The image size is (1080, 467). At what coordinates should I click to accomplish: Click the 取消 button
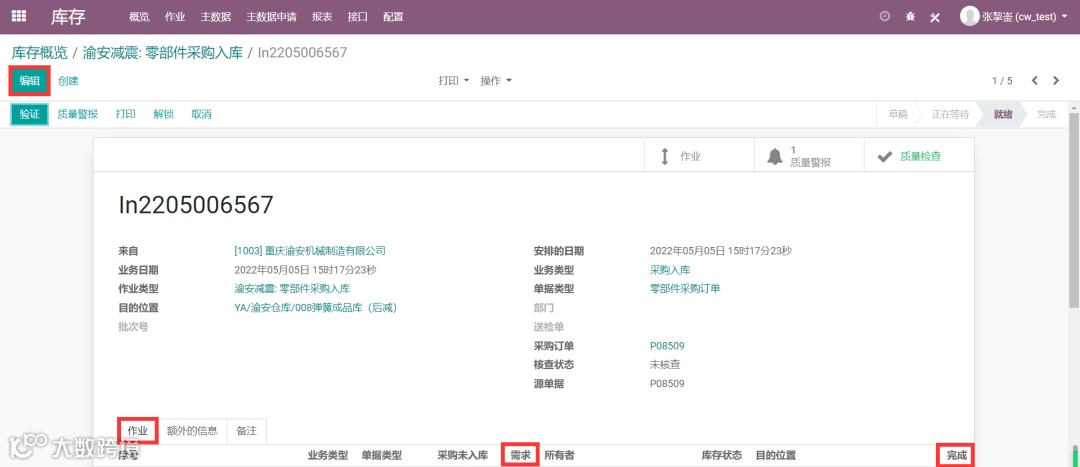pos(201,114)
